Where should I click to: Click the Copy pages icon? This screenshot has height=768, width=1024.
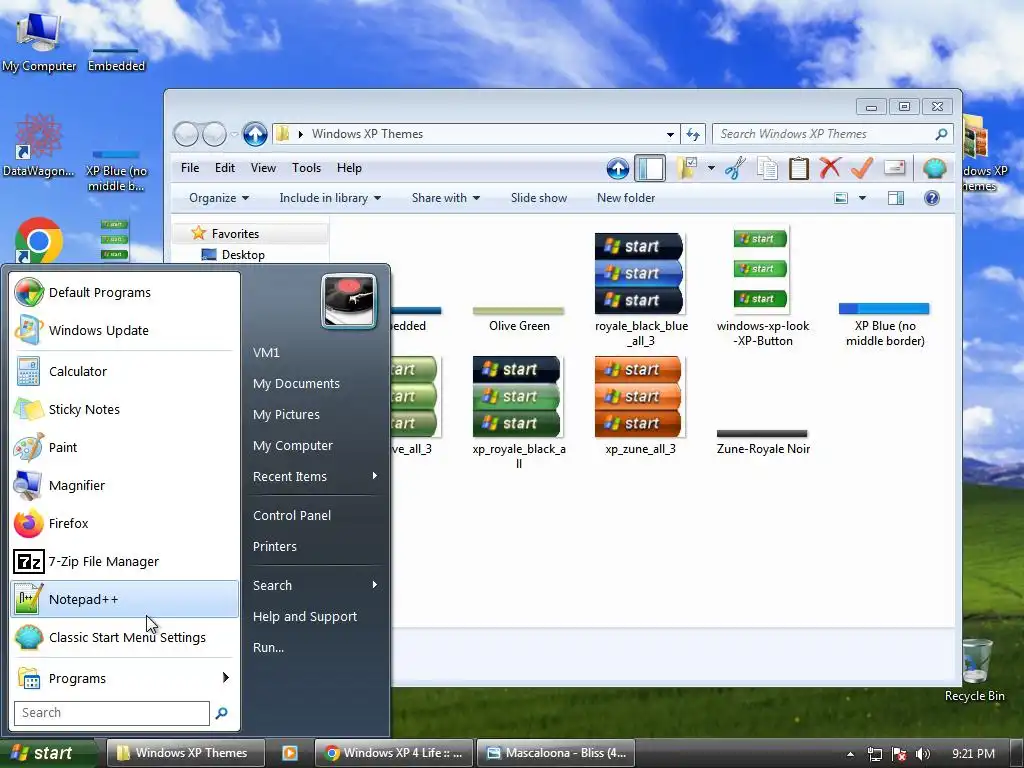pos(767,168)
